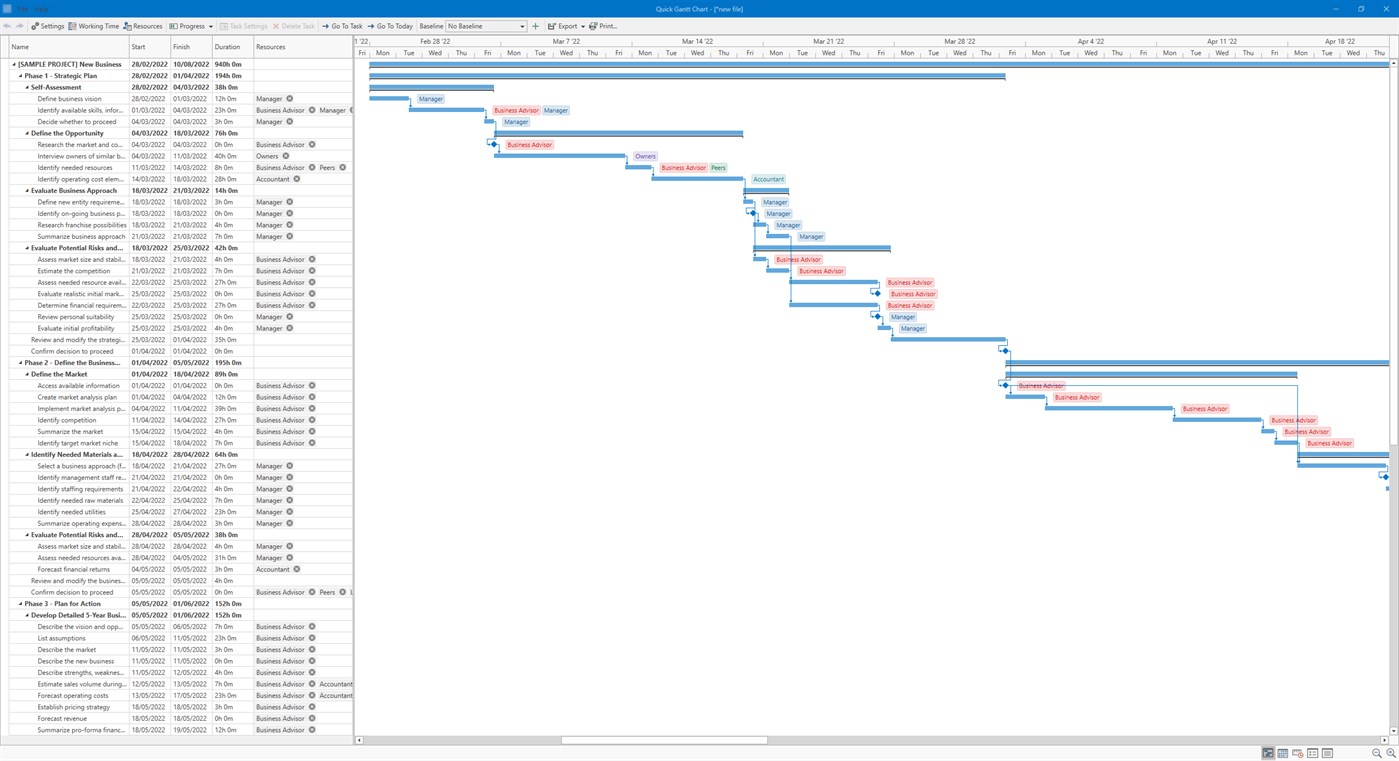Click the Print icon in the toolbar
Image resolution: width=1399 pixels, height=761 pixels.
coord(604,26)
